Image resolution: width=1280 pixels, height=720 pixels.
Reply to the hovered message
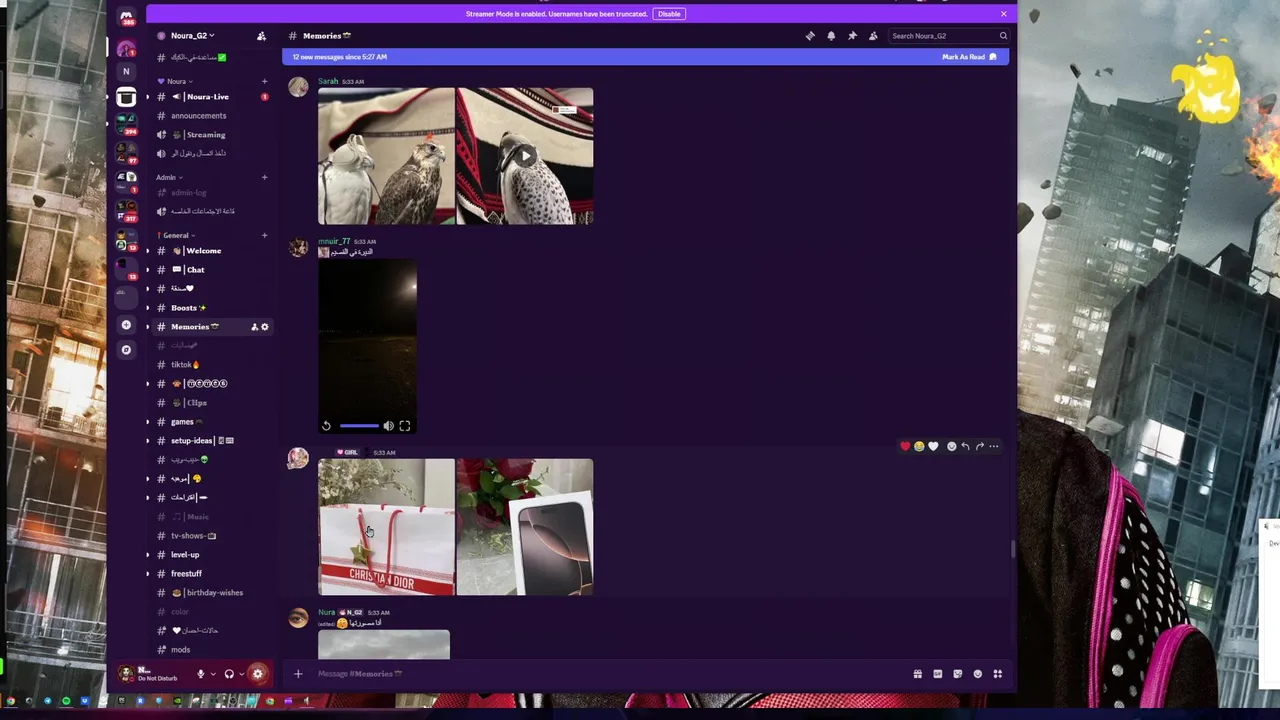[x=965, y=446]
